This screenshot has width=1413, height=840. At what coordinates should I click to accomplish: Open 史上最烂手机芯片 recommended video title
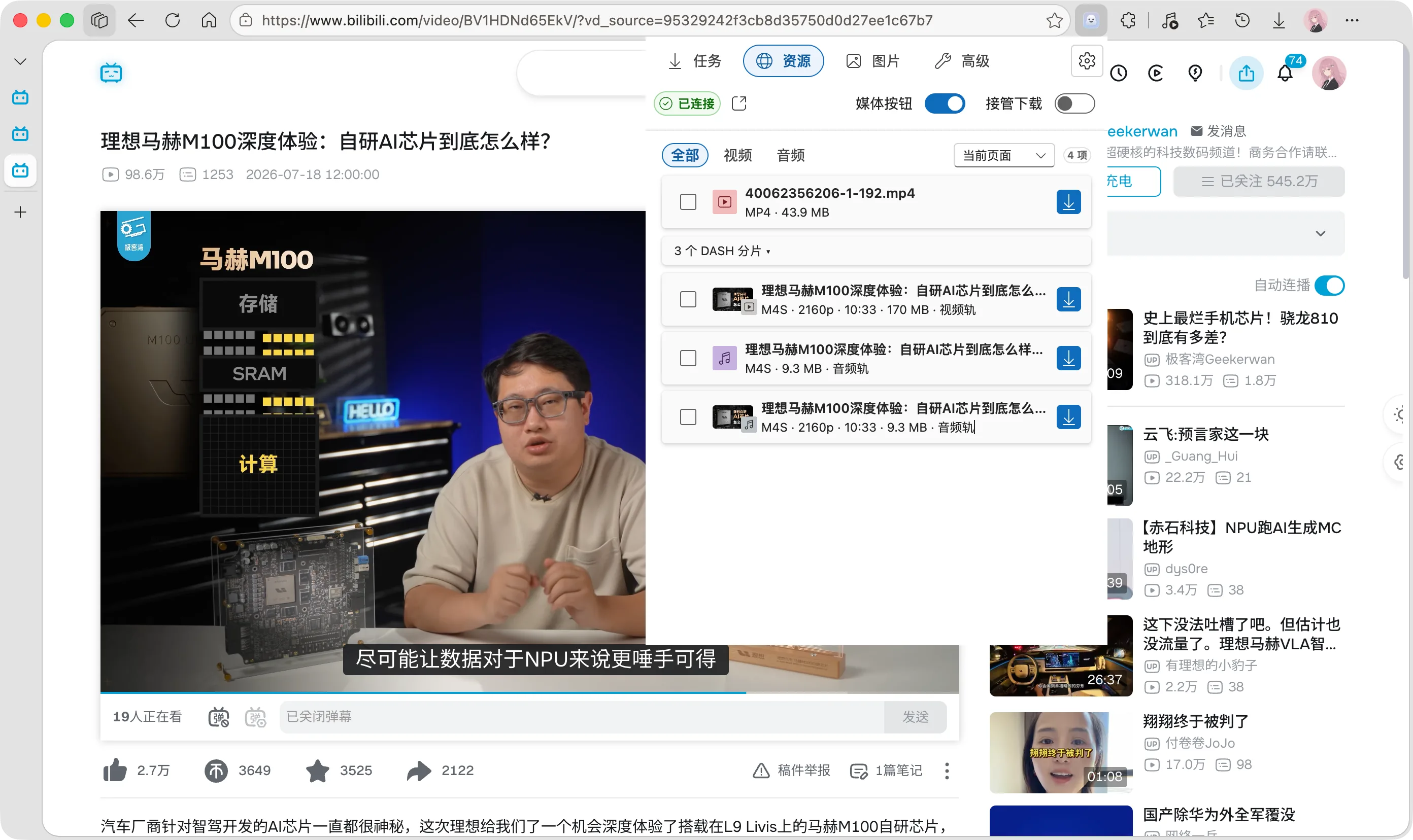coord(1240,328)
